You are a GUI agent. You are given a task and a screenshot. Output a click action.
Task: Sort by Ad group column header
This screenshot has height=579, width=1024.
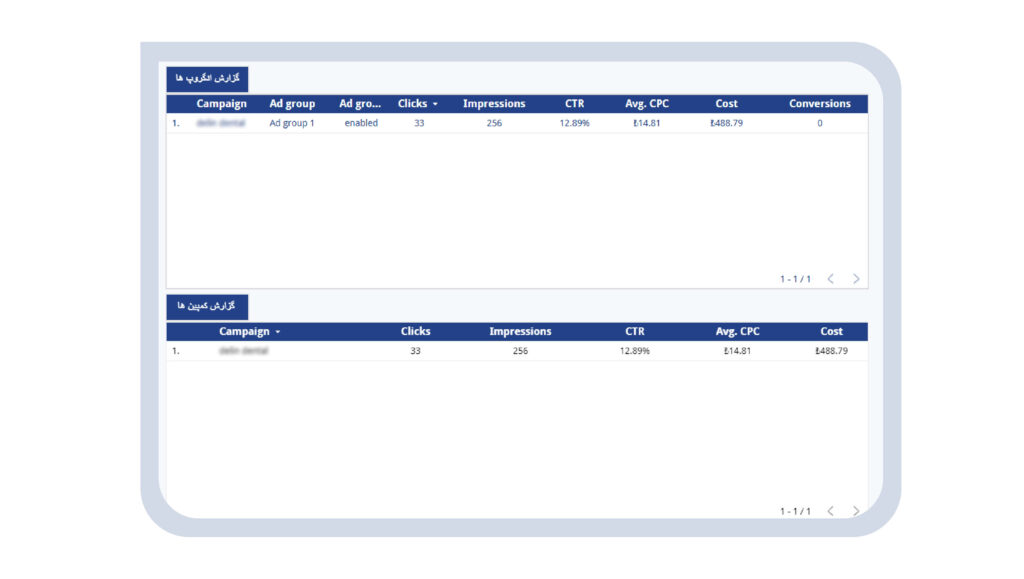[292, 103]
